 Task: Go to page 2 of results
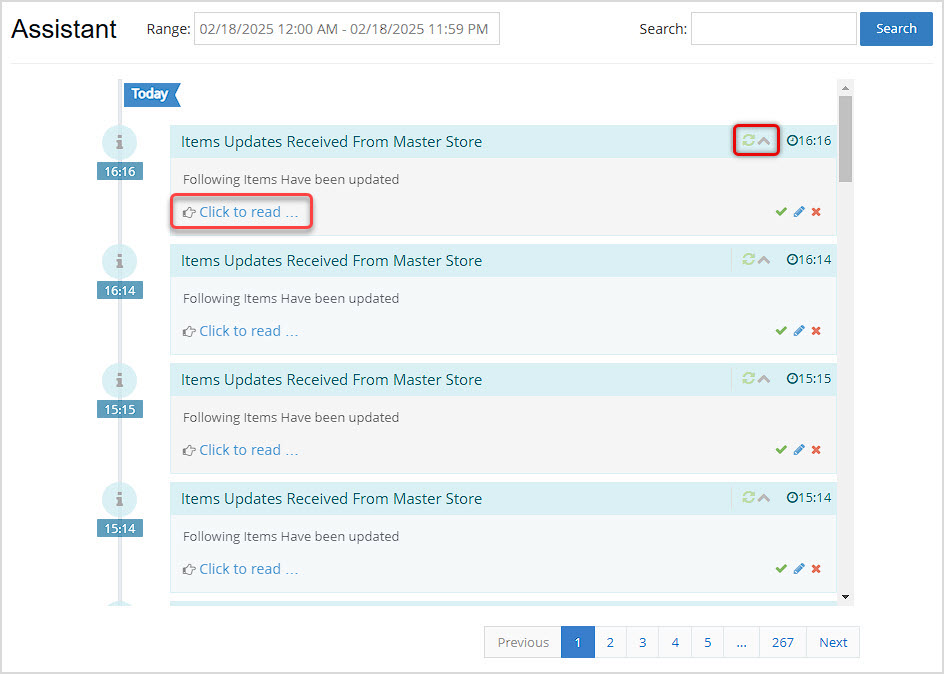pyautogui.click(x=610, y=642)
